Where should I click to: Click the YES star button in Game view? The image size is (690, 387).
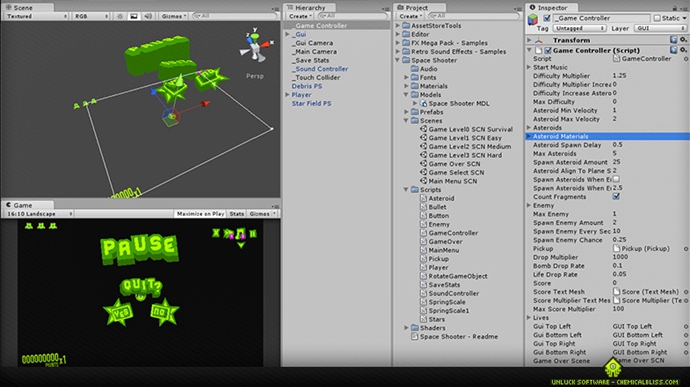pyautogui.click(x=119, y=312)
